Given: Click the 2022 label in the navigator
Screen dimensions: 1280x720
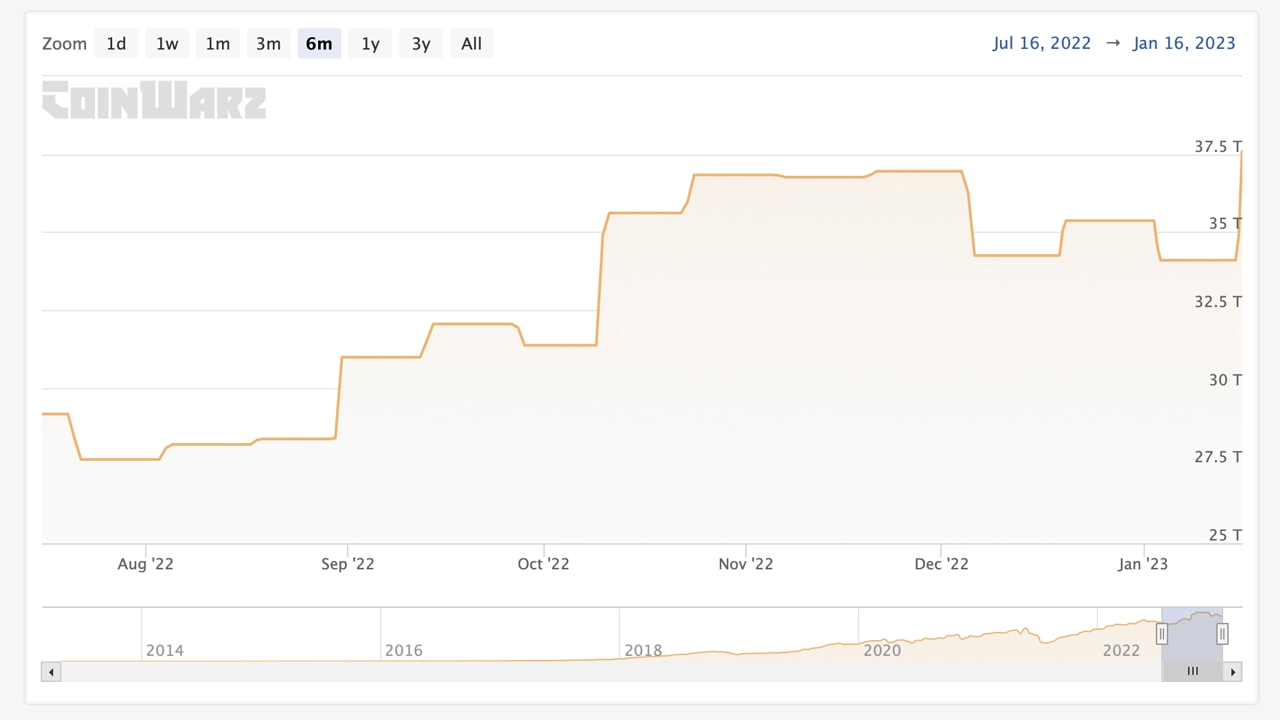Looking at the screenshot, I should coord(1121,650).
